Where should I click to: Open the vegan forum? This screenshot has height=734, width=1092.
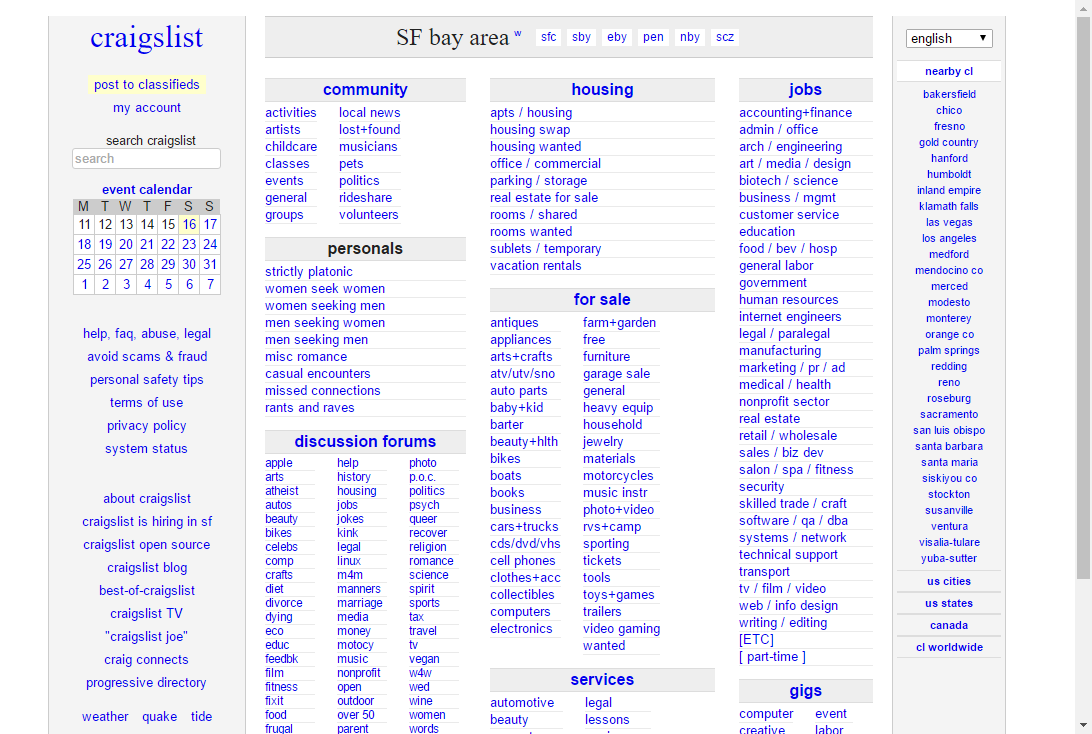[424, 659]
